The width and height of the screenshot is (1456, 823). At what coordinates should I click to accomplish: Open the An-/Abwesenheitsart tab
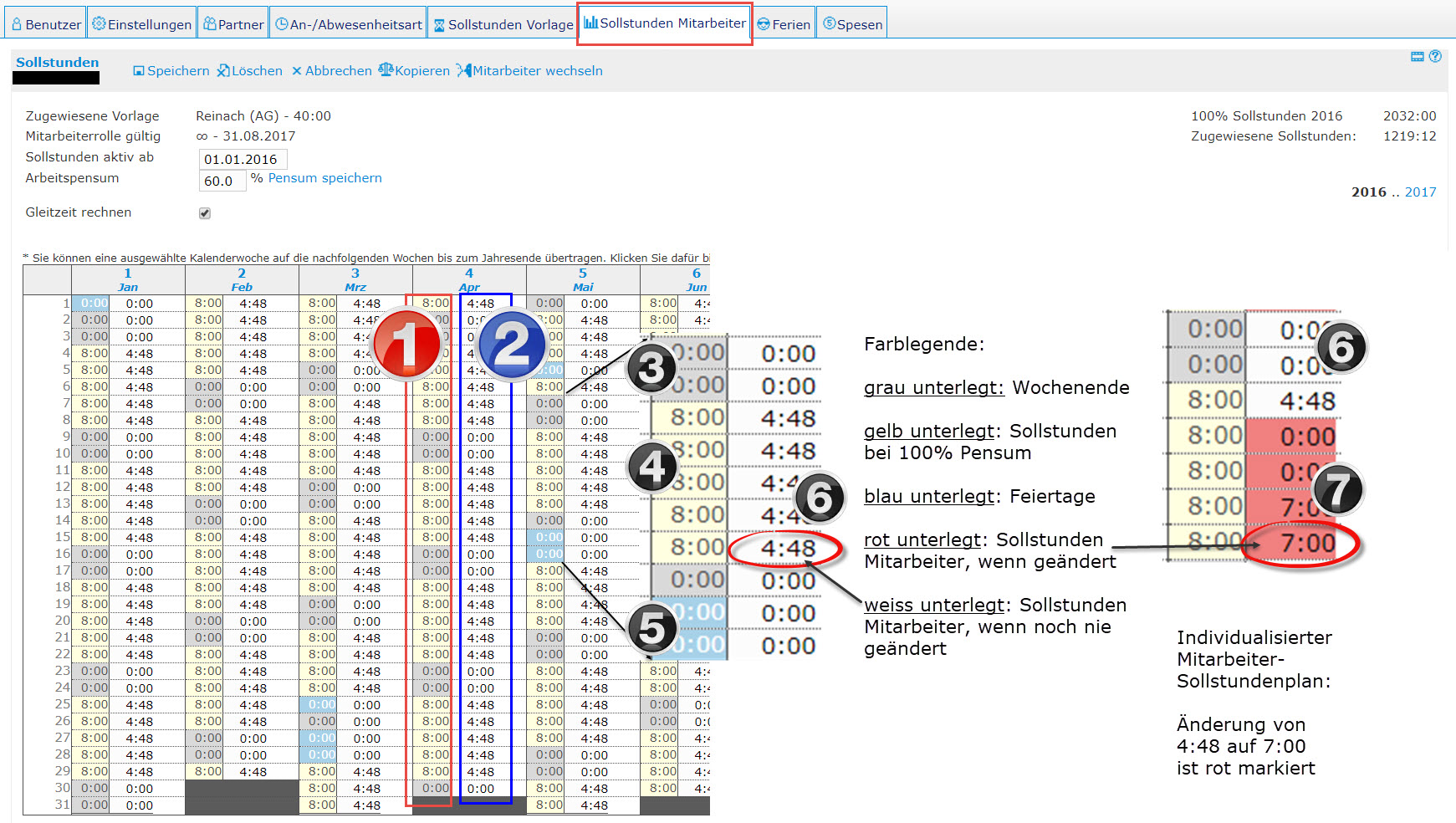point(349,24)
